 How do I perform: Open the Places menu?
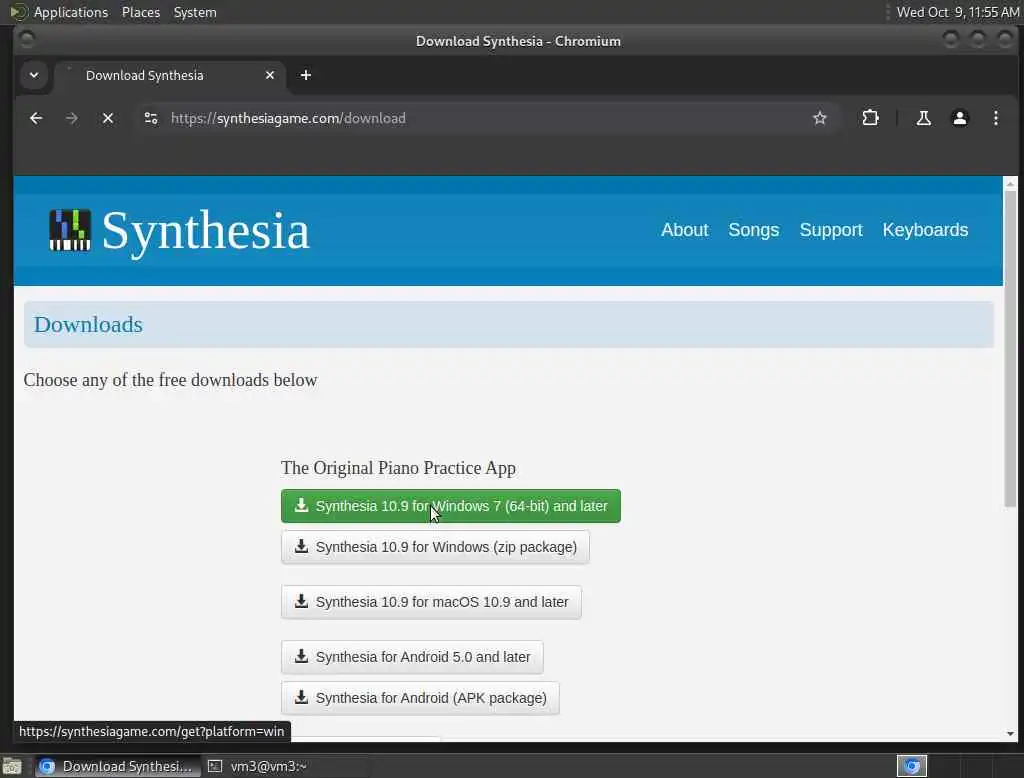(x=140, y=12)
